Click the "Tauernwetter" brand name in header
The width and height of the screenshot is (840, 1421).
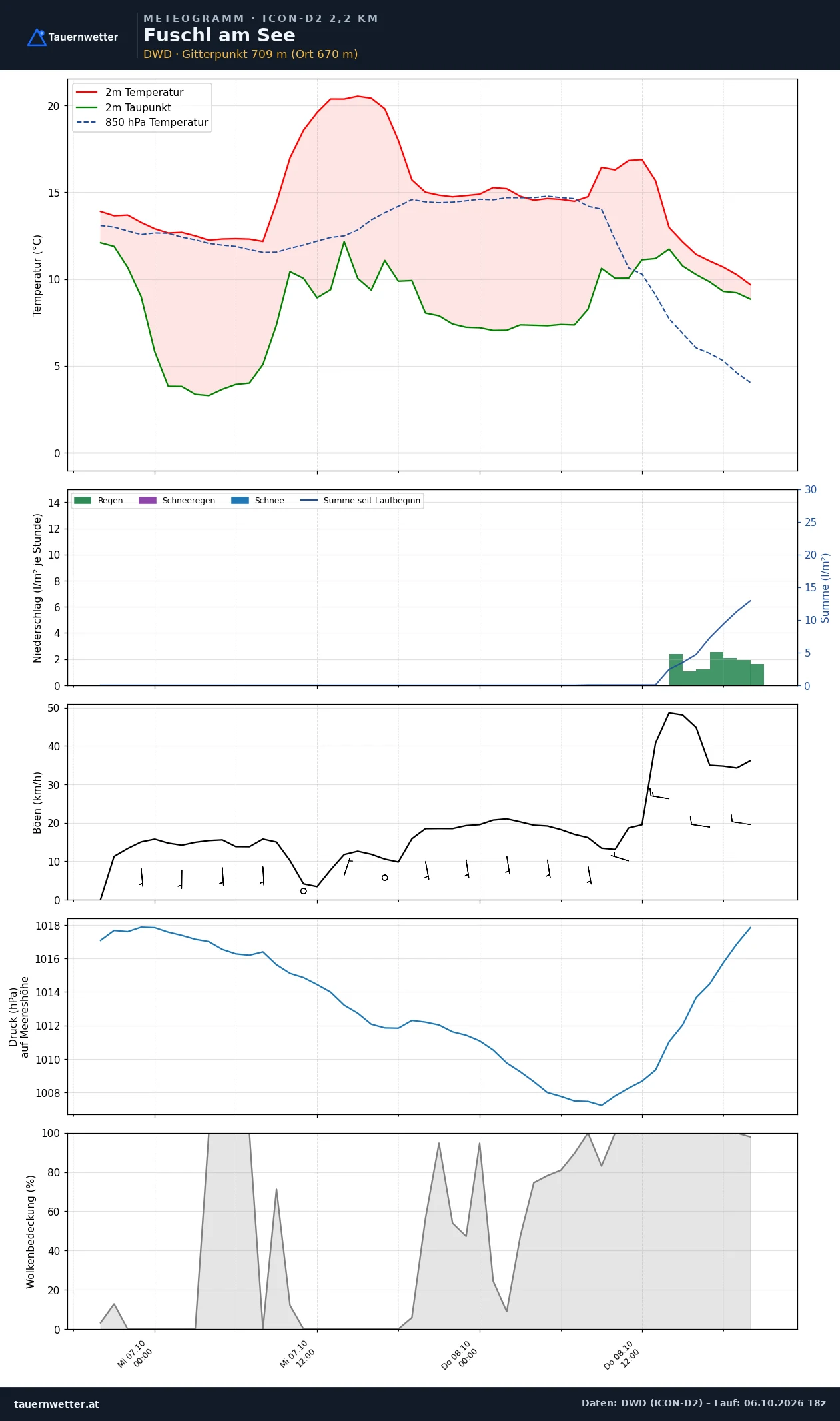83,37
